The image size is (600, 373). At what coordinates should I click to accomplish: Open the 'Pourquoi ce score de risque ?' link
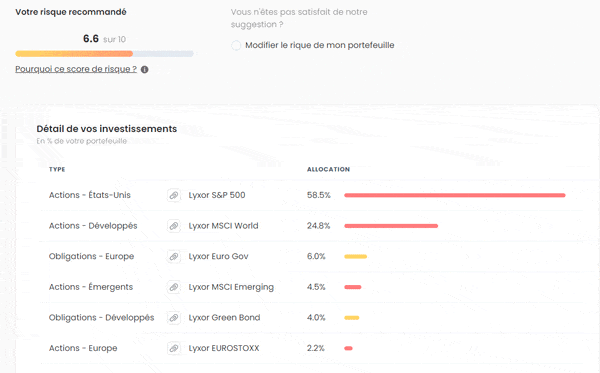click(x=76, y=69)
